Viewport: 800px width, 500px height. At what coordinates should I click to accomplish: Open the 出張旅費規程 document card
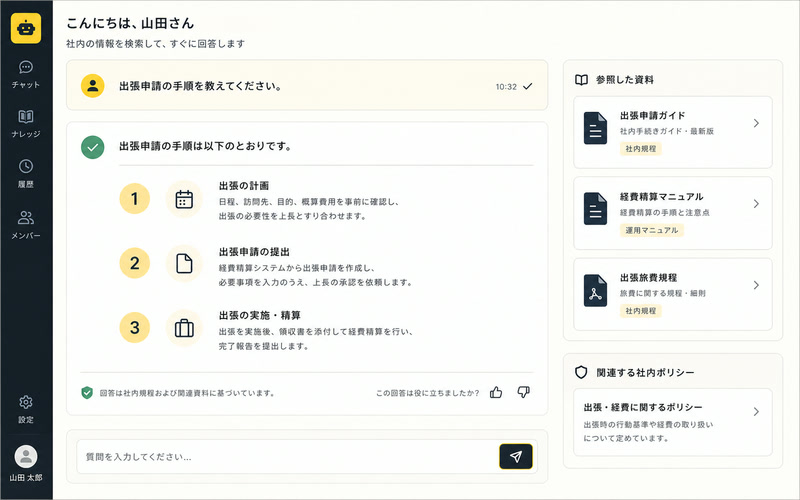(x=672, y=294)
